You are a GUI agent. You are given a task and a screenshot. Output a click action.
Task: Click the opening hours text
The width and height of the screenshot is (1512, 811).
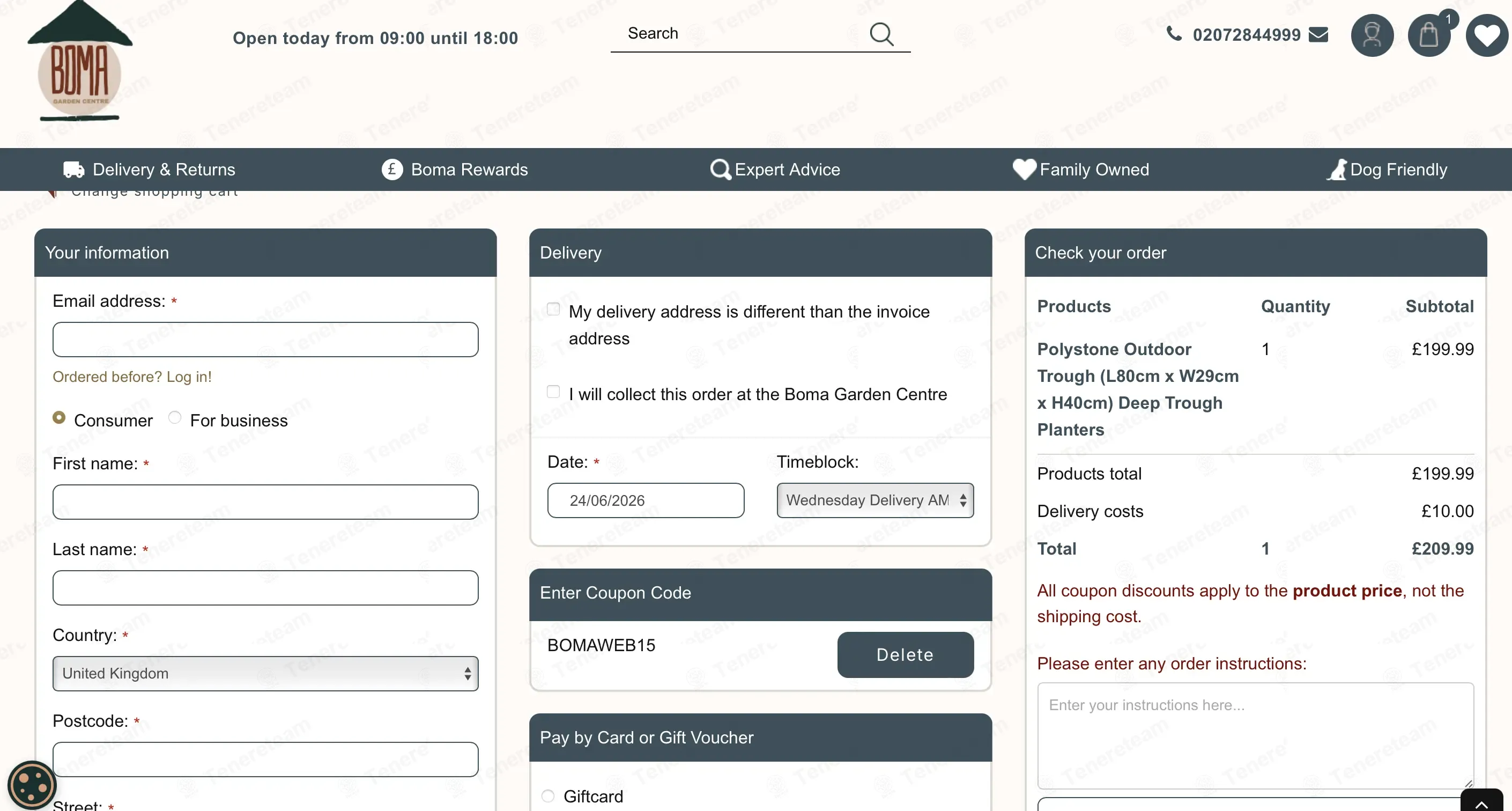click(376, 38)
